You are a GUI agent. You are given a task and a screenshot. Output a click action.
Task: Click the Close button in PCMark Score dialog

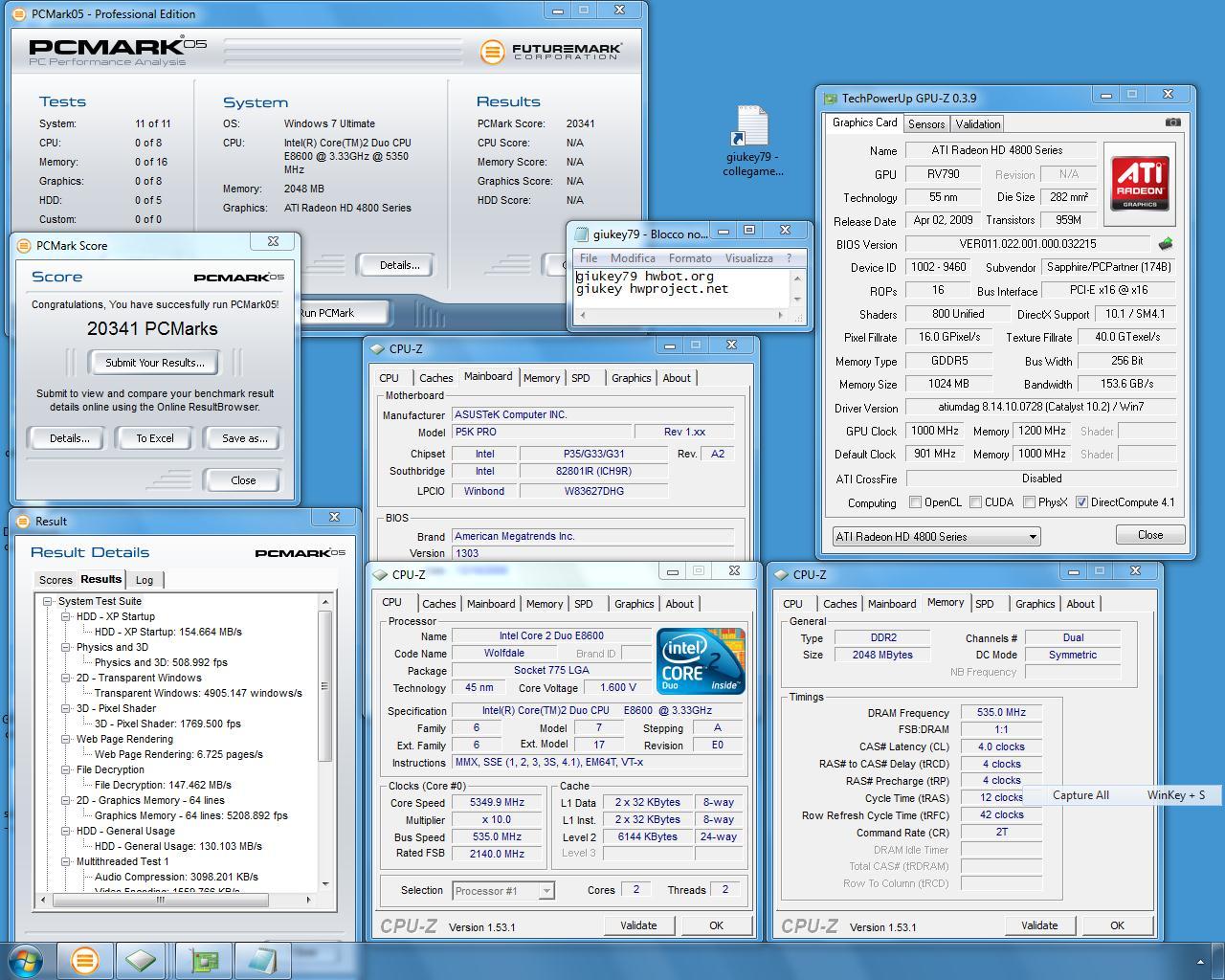pyautogui.click(x=243, y=480)
